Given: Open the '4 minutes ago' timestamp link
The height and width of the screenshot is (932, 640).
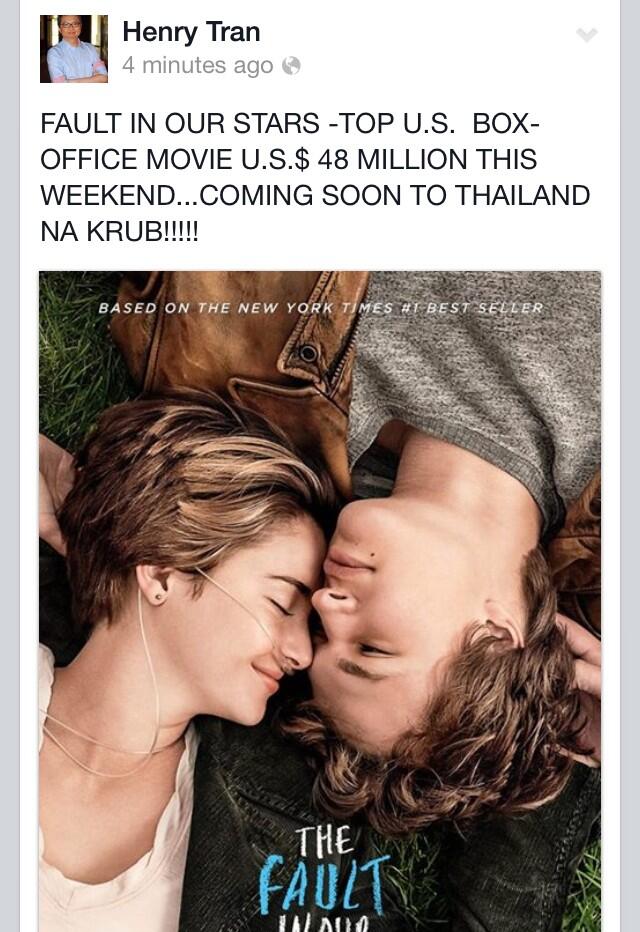Looking at the screenshot, I should point(197,65).
